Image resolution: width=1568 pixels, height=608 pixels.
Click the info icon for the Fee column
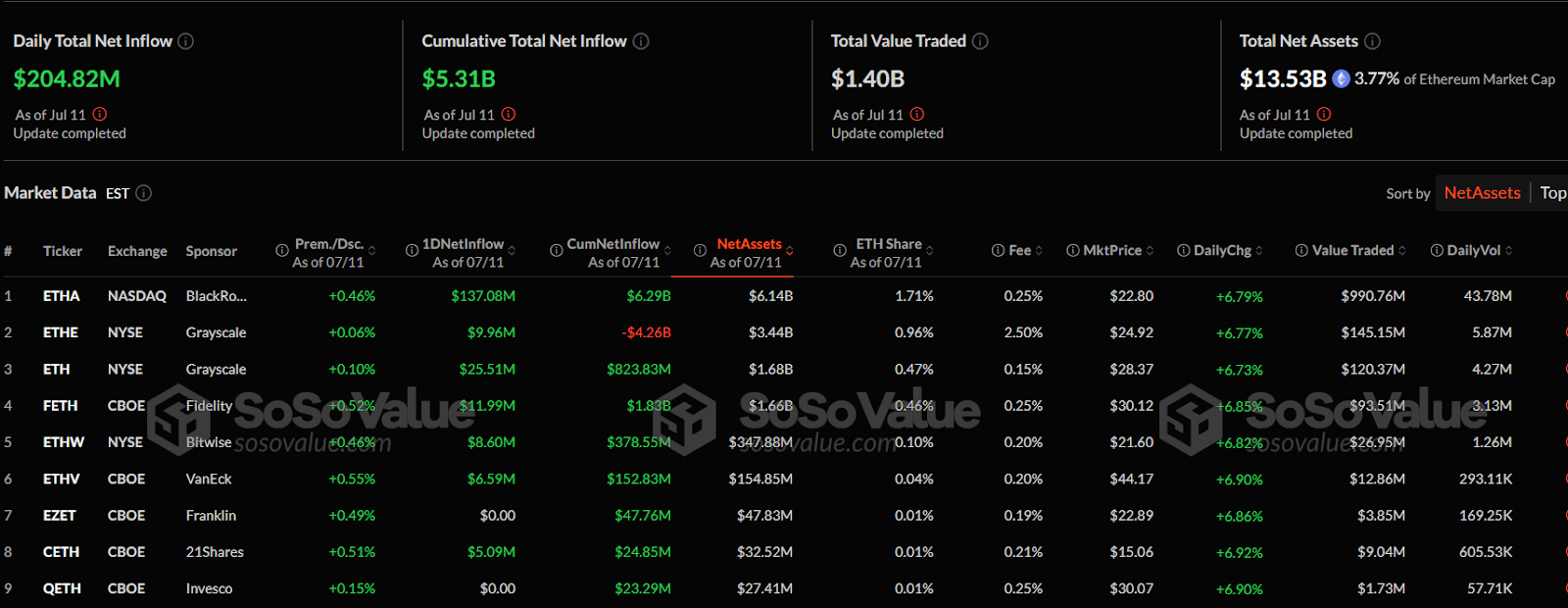[x=998, y=250]
